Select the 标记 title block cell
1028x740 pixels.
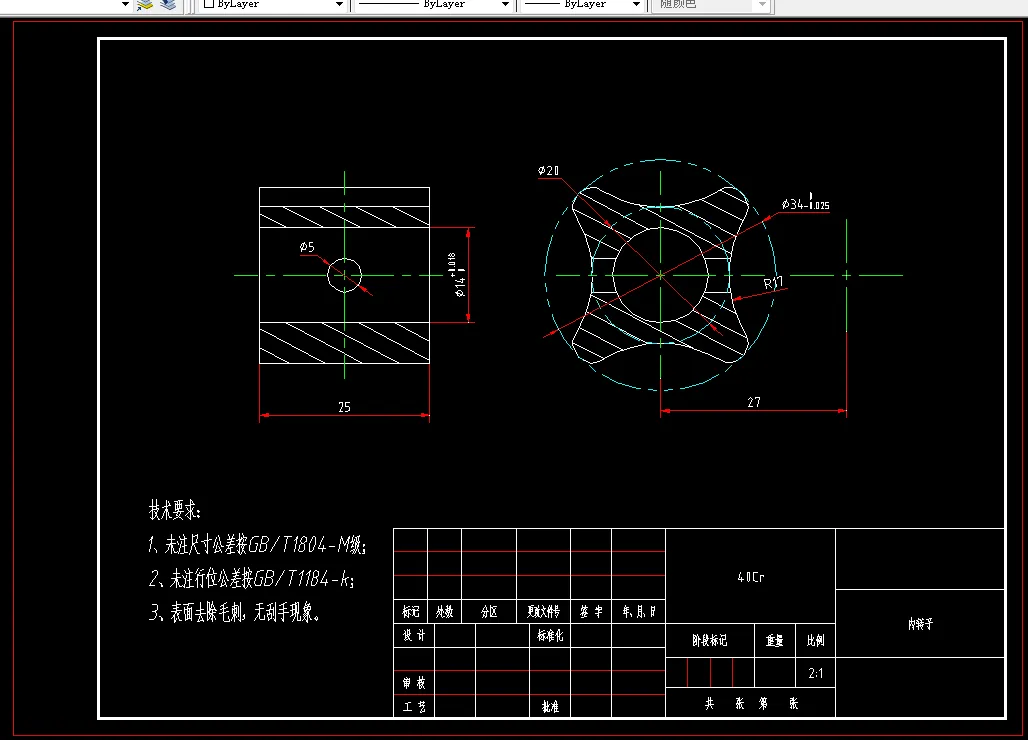[x=410, y=612]
